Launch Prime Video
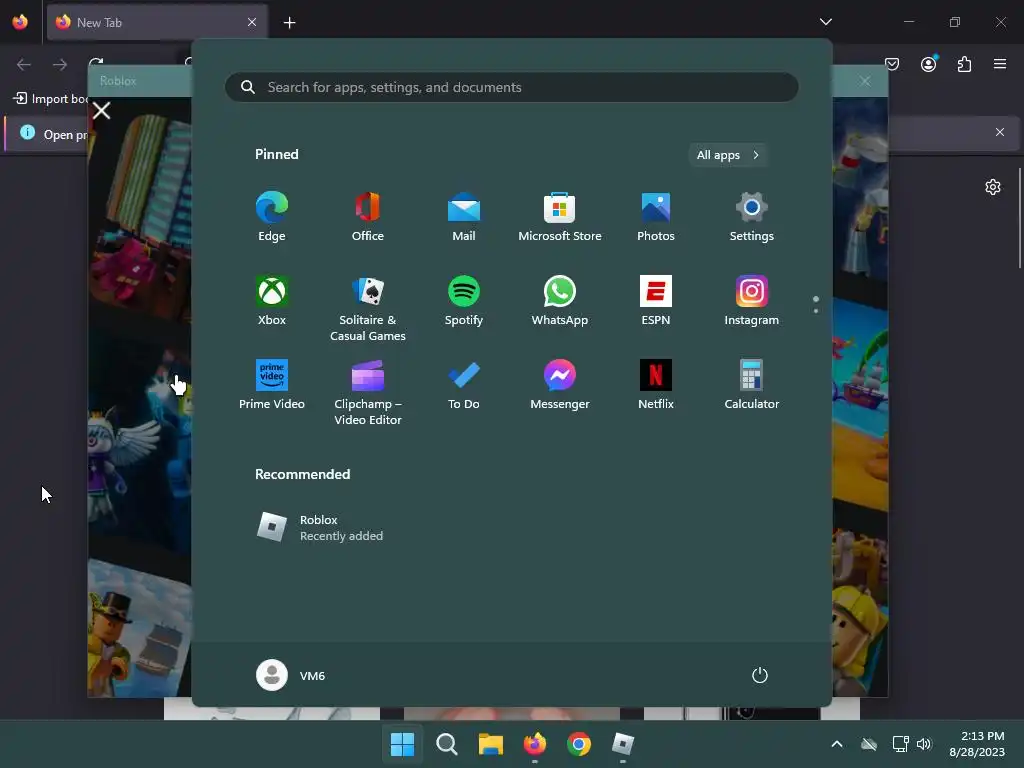This screenshot has width=1024, height=768. click(x=272, y=385)
